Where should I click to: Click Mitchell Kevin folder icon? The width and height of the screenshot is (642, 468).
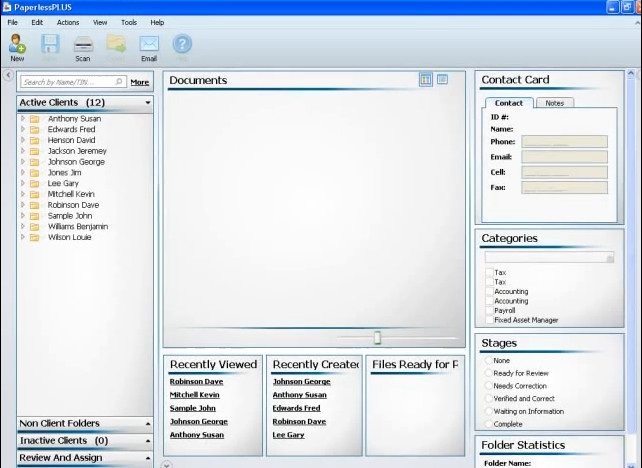(35, 194)
